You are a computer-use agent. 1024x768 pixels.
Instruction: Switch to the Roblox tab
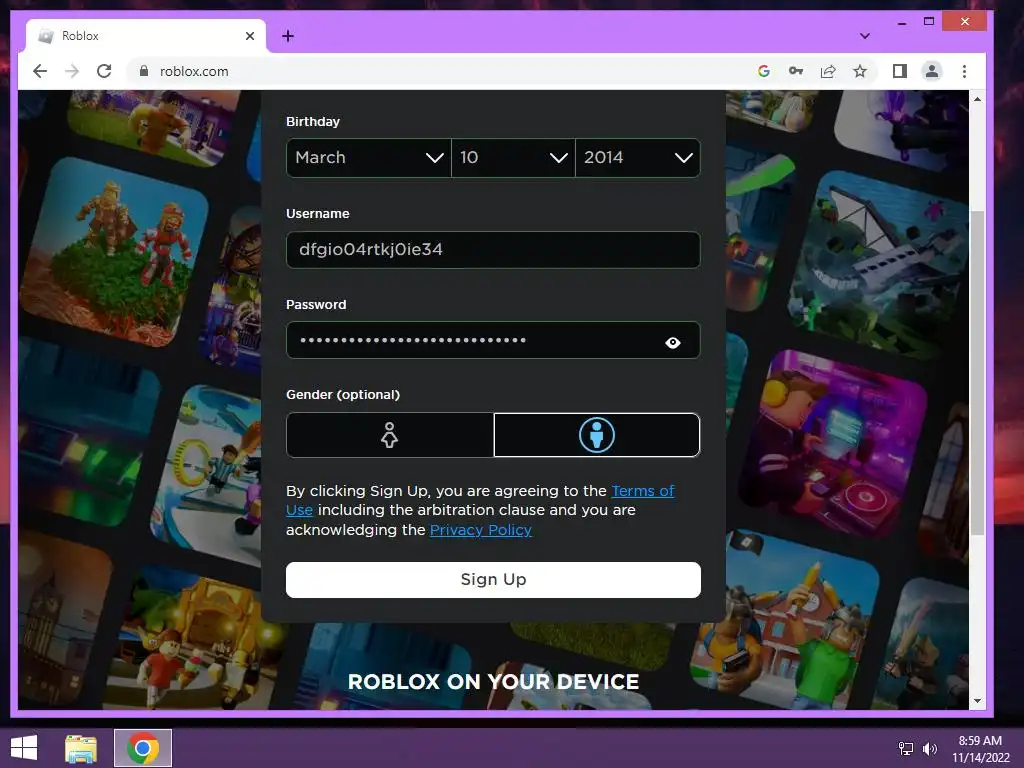pos(146,36)
